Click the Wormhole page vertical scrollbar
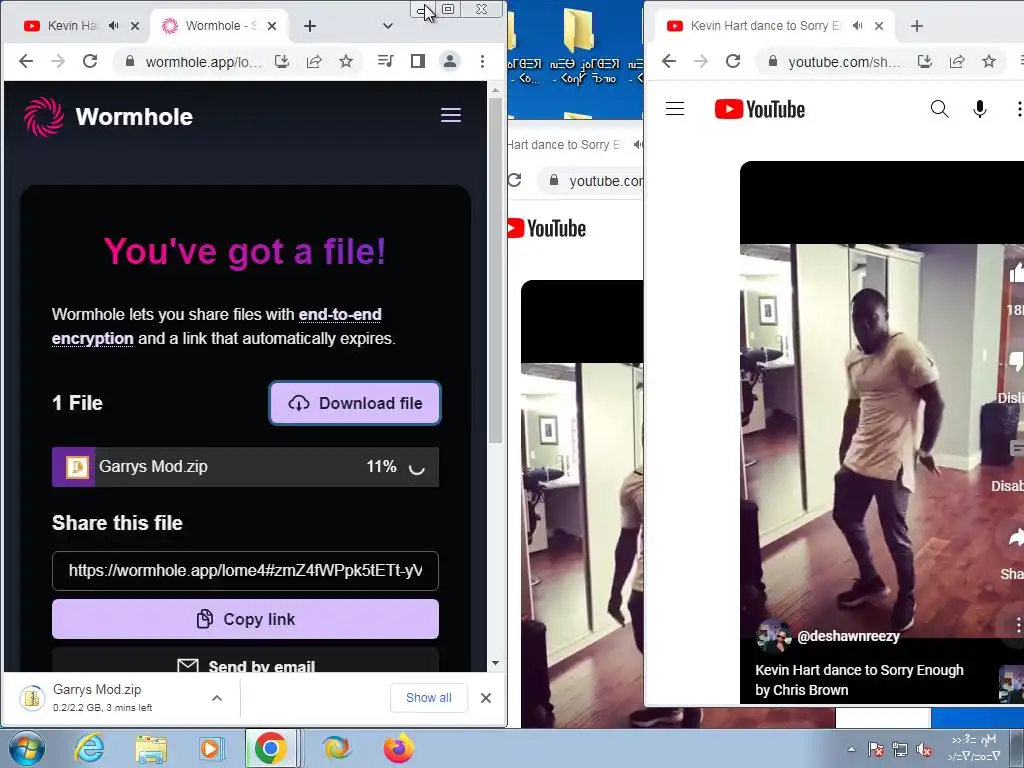The image size is (1024, 768). click(x=496, y=270)
